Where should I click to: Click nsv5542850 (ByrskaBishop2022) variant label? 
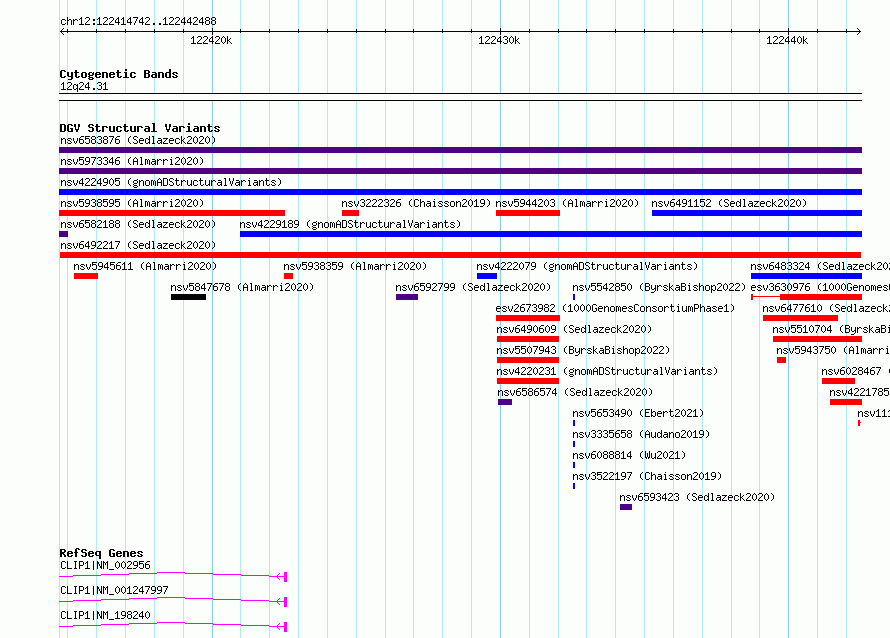[x=659, y=287]
